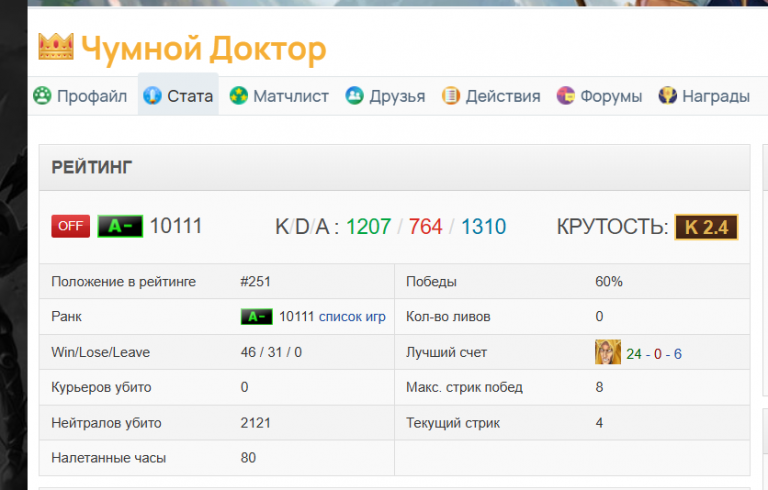Open the список игр link

352,317
